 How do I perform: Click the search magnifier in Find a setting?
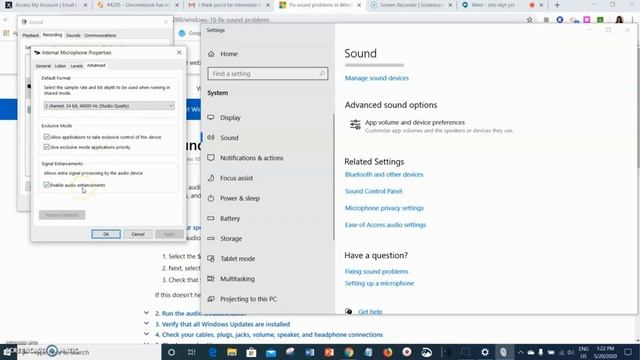[322, 74]
